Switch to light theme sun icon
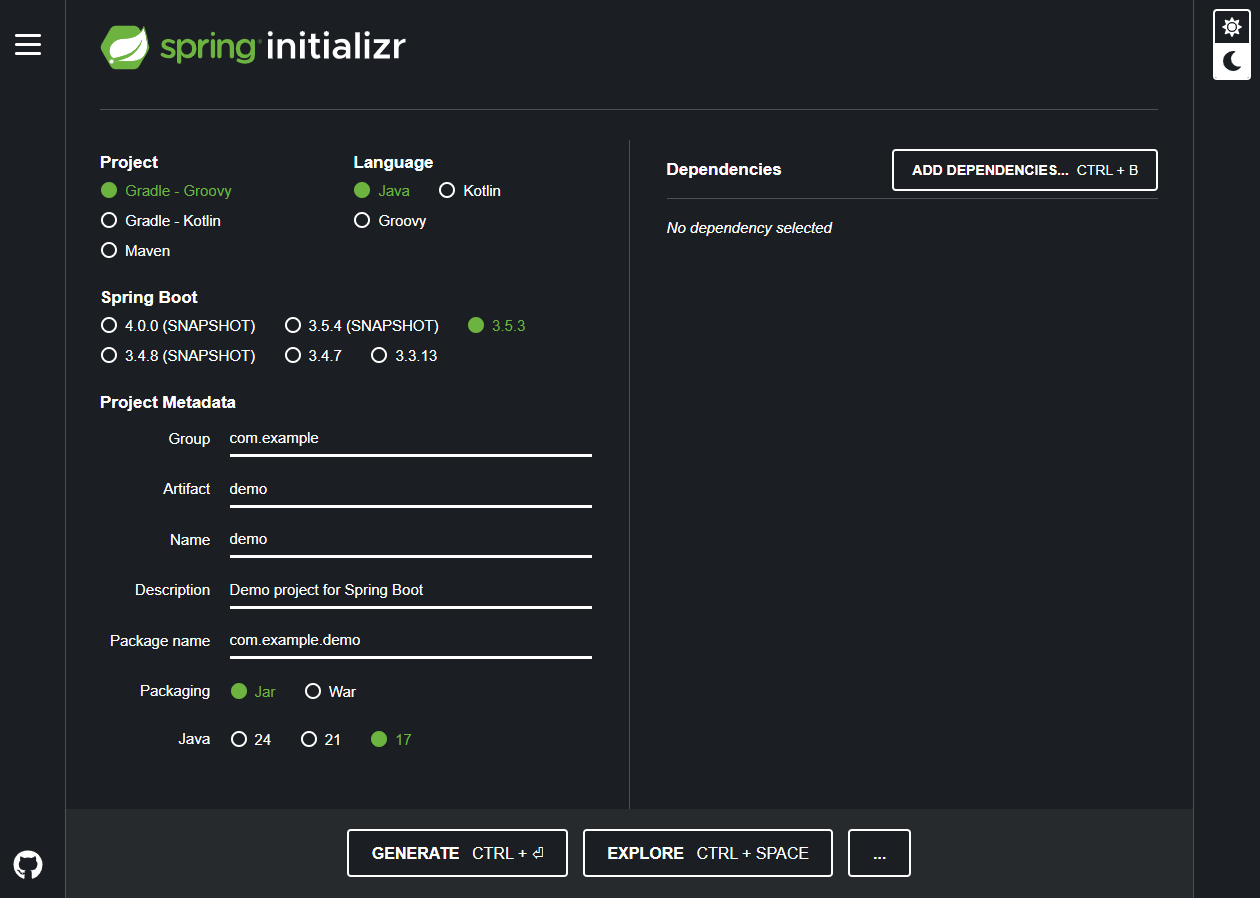Viewport: 1260px width, 898px height. click(1232, 27)
